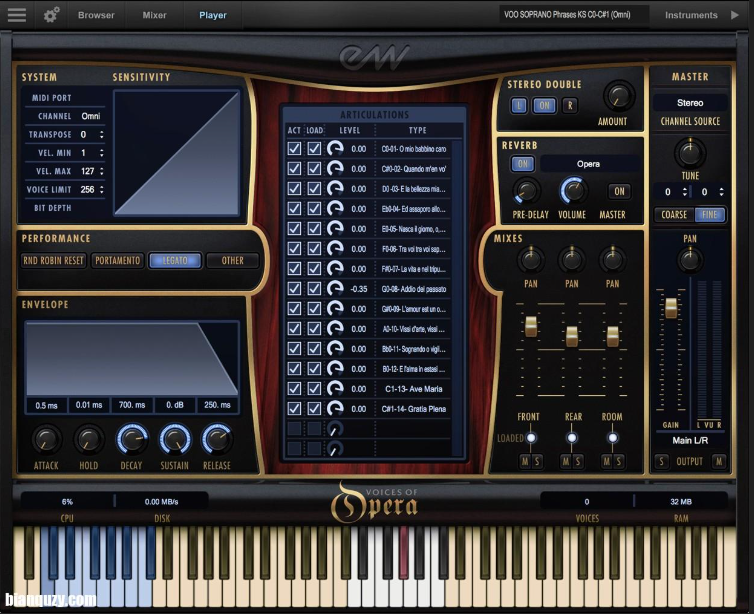Toggle Reverb ON button

click(x=523, y=164)
